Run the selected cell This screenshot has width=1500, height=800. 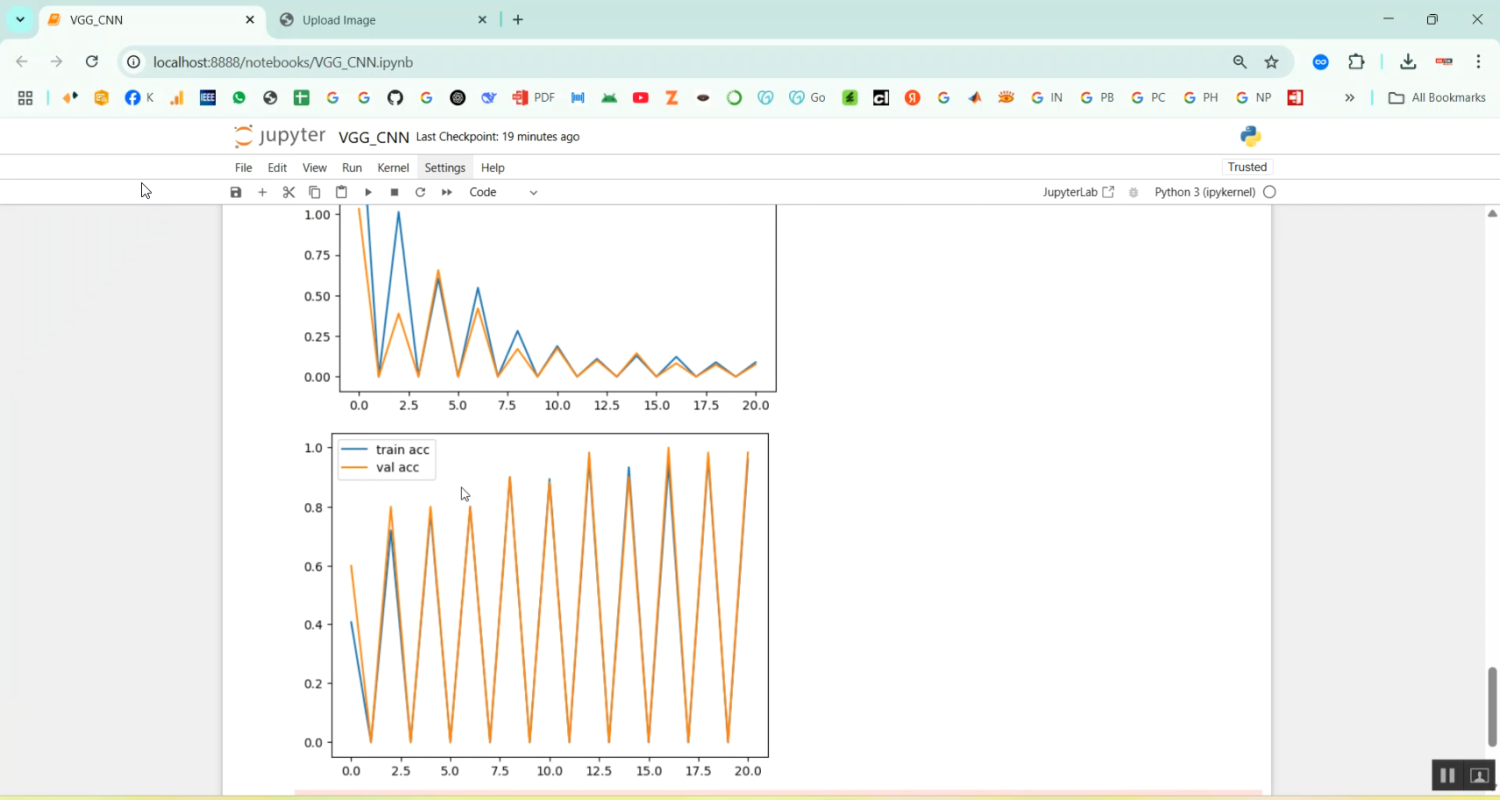(x=368, y=192)
